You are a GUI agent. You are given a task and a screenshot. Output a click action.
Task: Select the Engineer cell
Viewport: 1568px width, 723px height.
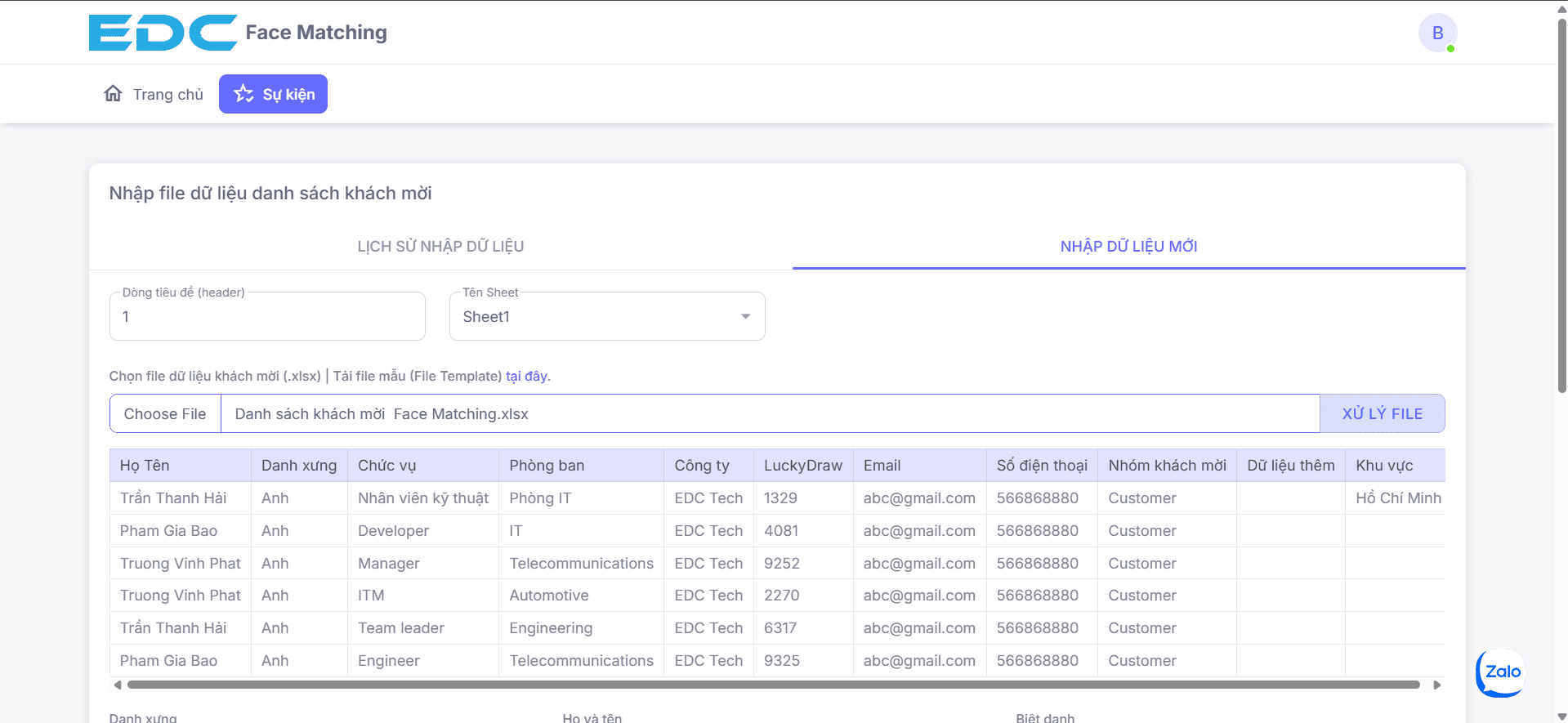coord(423,661)
